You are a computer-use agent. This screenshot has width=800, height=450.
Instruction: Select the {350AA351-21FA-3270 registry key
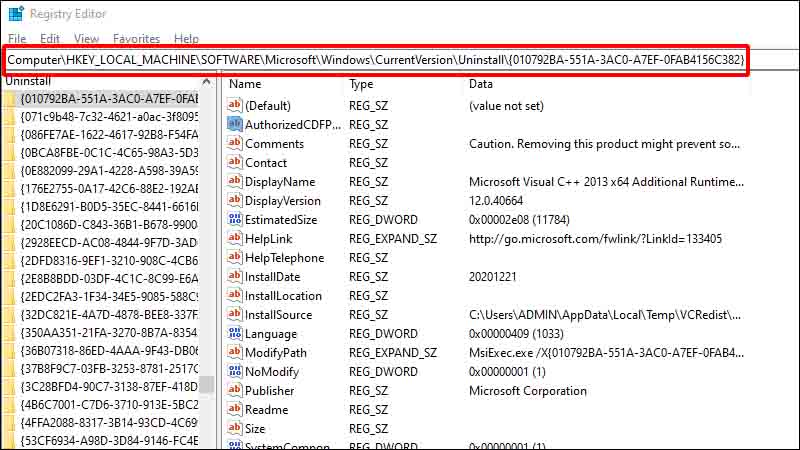coord(109,333)
